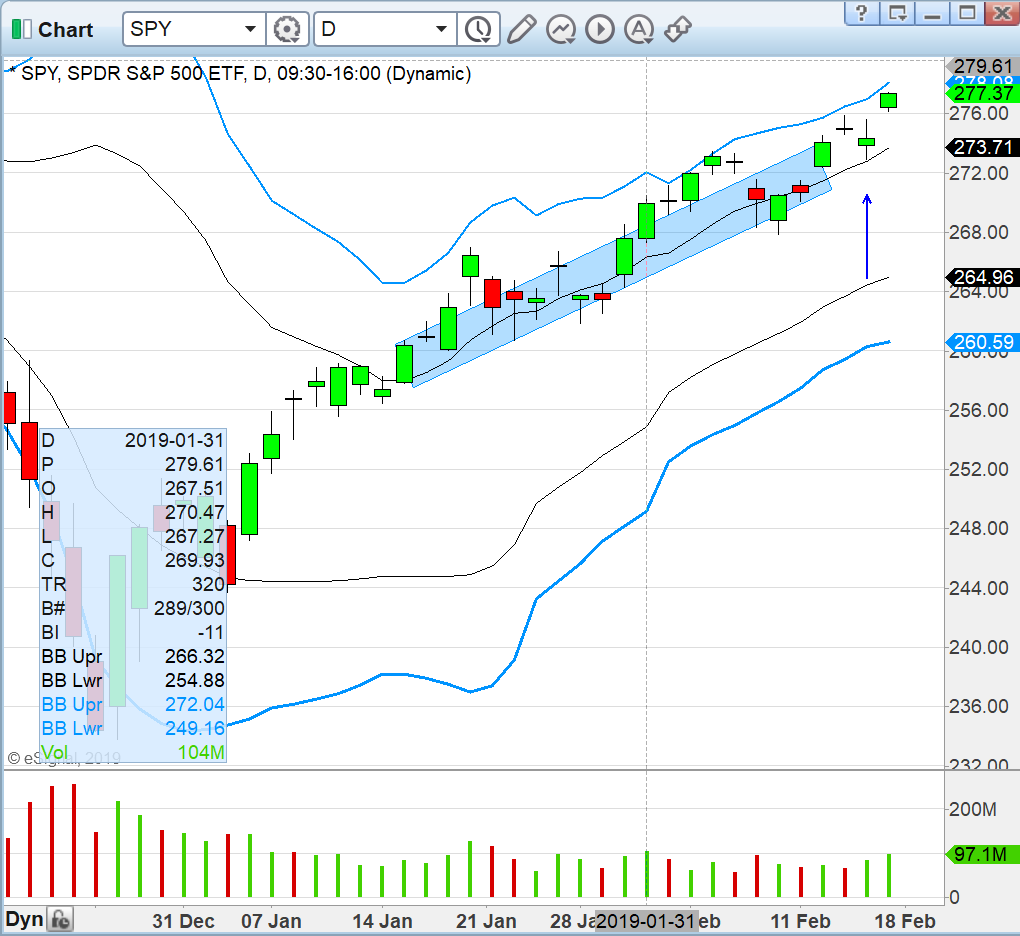Open the studies chart-line icon
The height and width of the screenshot is (936, 1020).
click(561, 29)
